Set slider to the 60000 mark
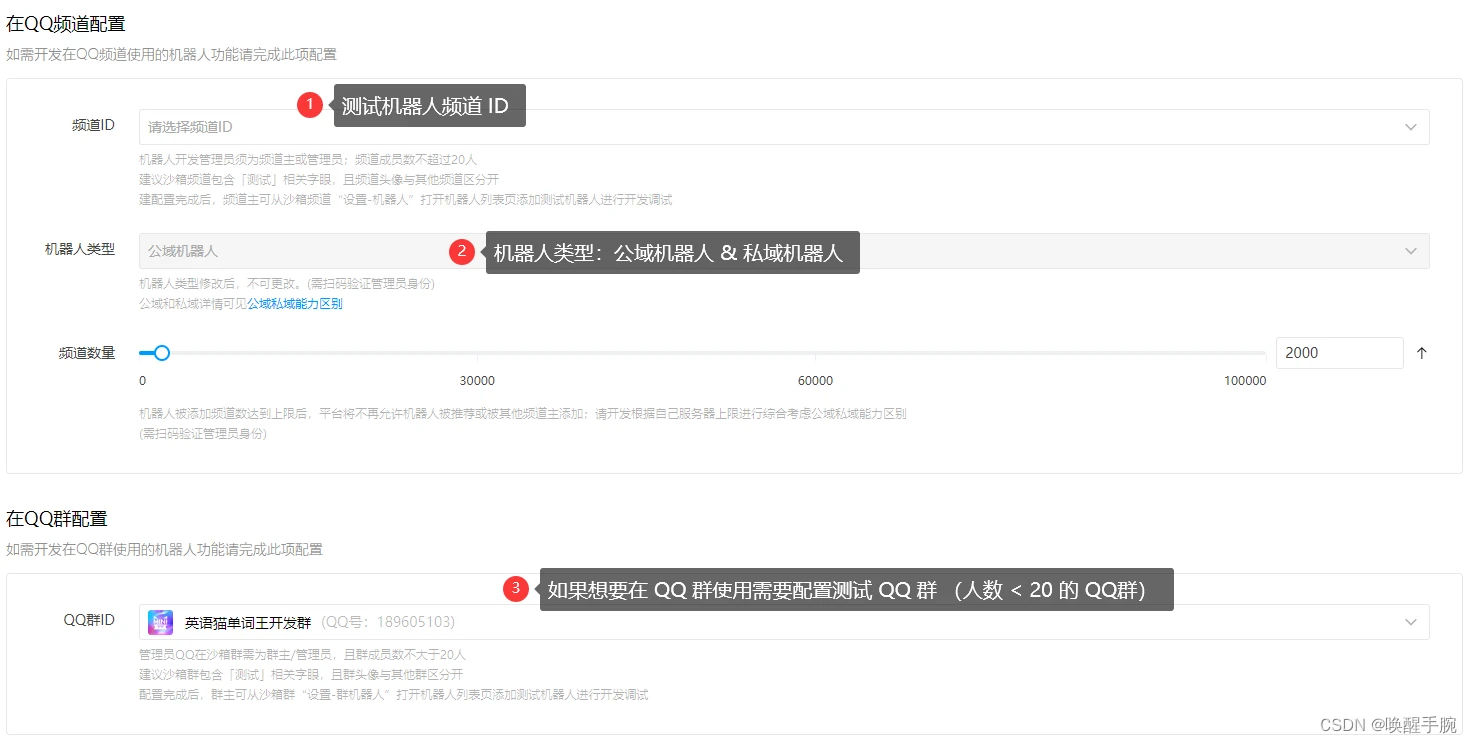1472x743 pixels. click(x=815, y=353)
